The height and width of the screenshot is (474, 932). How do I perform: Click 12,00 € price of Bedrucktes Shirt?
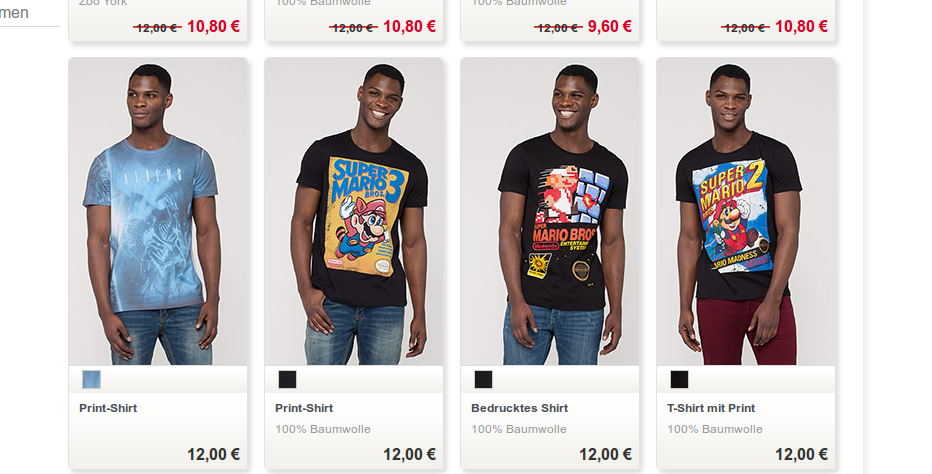click(x=605, y=454)
